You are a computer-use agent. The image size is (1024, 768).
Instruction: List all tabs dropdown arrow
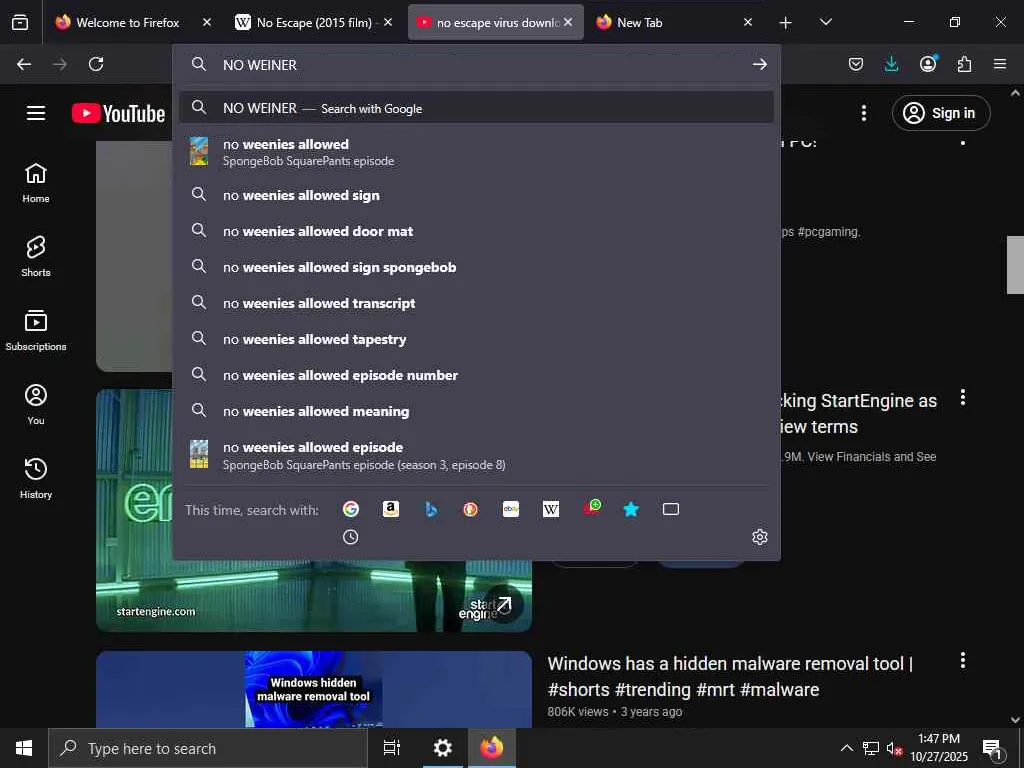825,23
